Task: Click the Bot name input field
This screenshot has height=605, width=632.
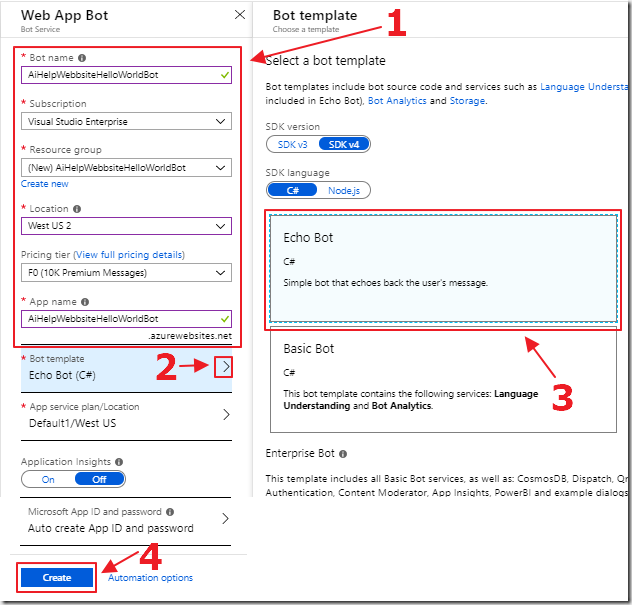Action: coord(126,75)
